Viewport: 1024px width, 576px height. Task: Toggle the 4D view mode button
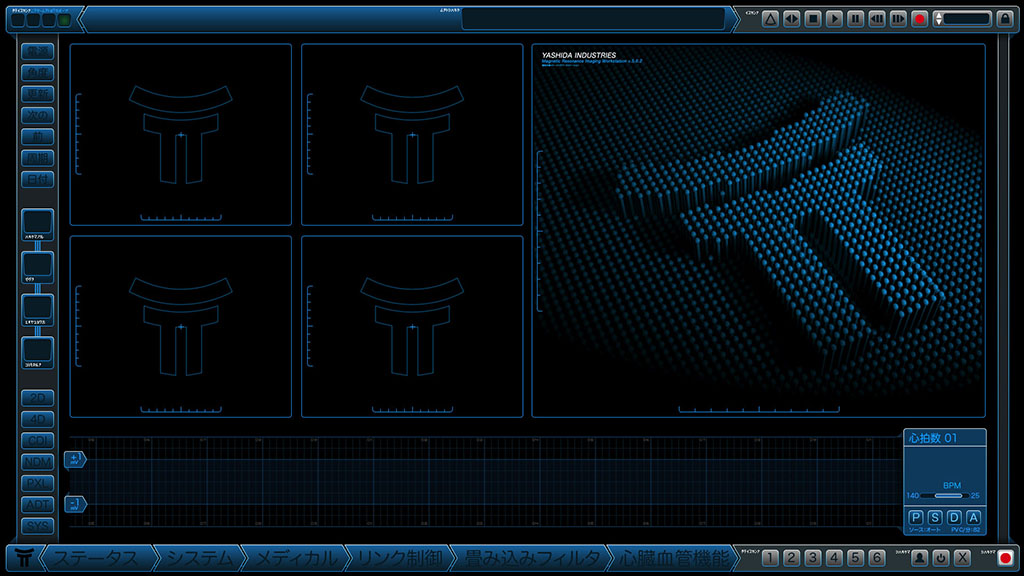click(x=38, y=419)
